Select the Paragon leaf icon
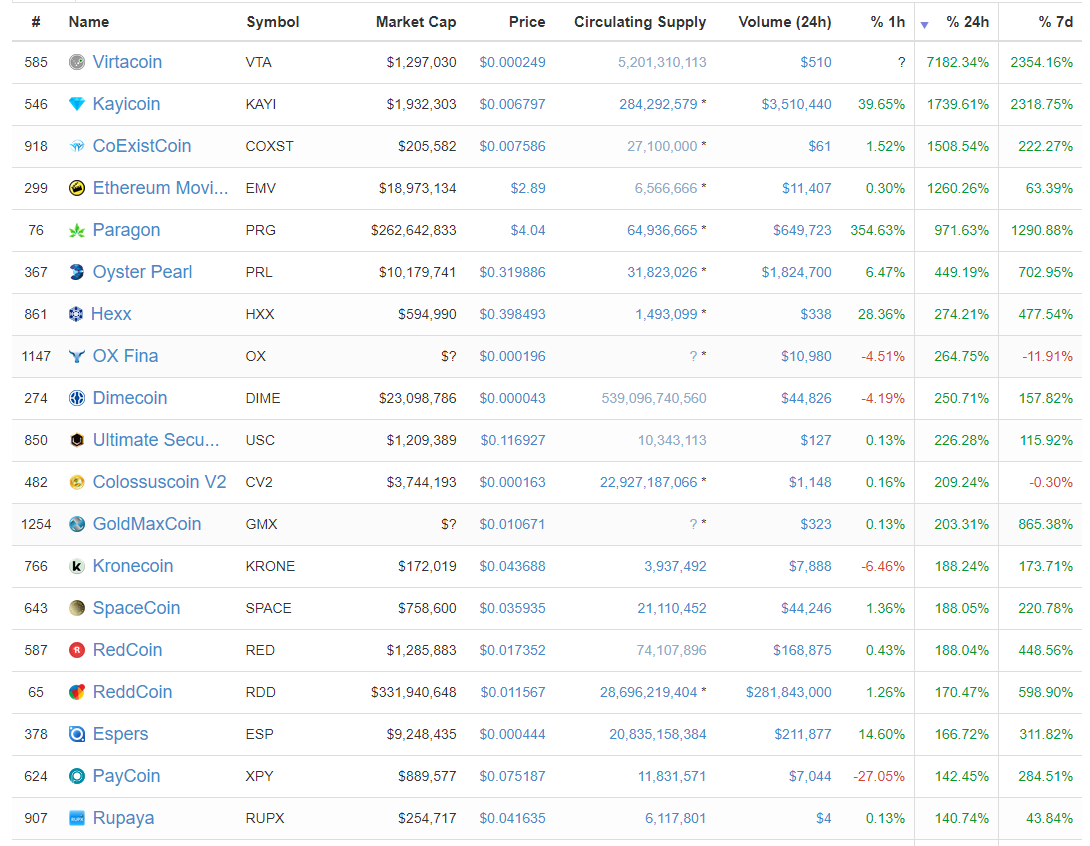Viewport: 1090px width, 846px height. 76,230
